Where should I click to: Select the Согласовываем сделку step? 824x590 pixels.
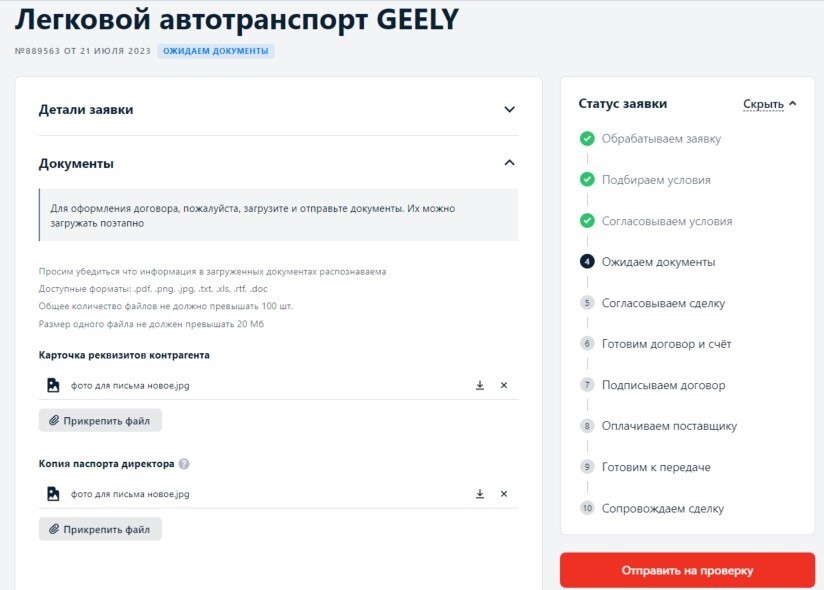(x=663, y=303)
